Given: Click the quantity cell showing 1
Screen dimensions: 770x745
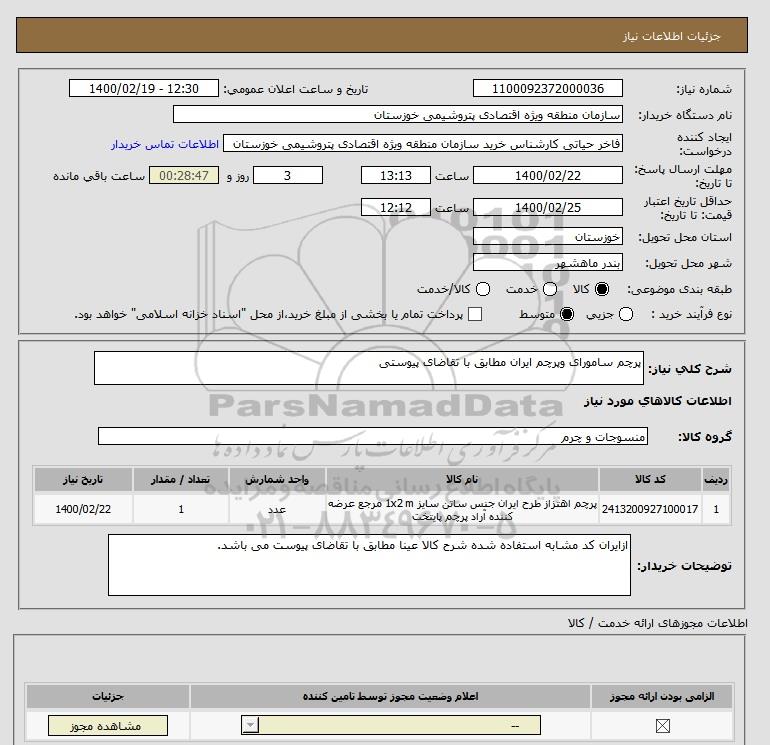Looking at the screenshot, I should pyautogui.click(x=181, y=509).
